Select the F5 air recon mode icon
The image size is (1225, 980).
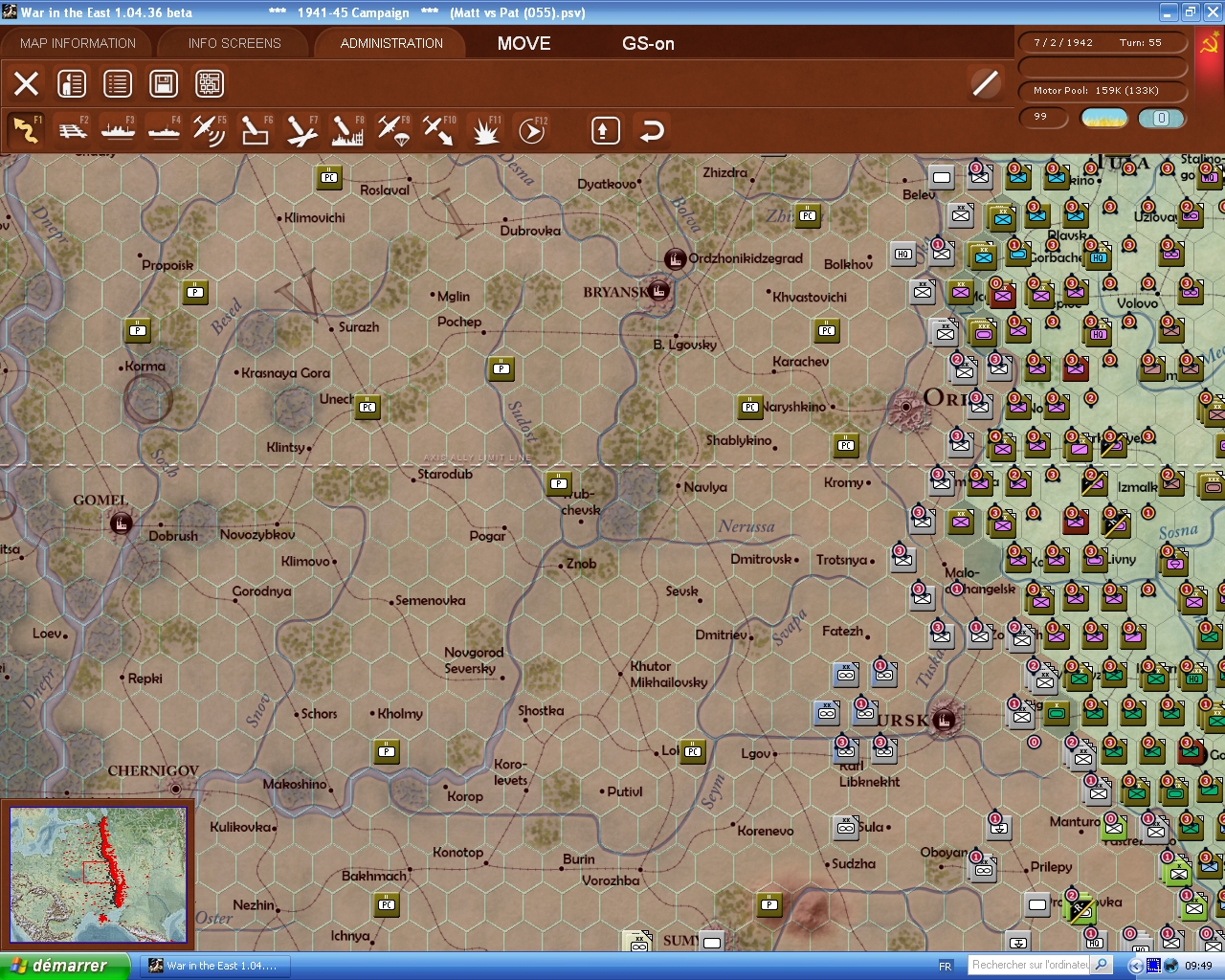[210, 130]
